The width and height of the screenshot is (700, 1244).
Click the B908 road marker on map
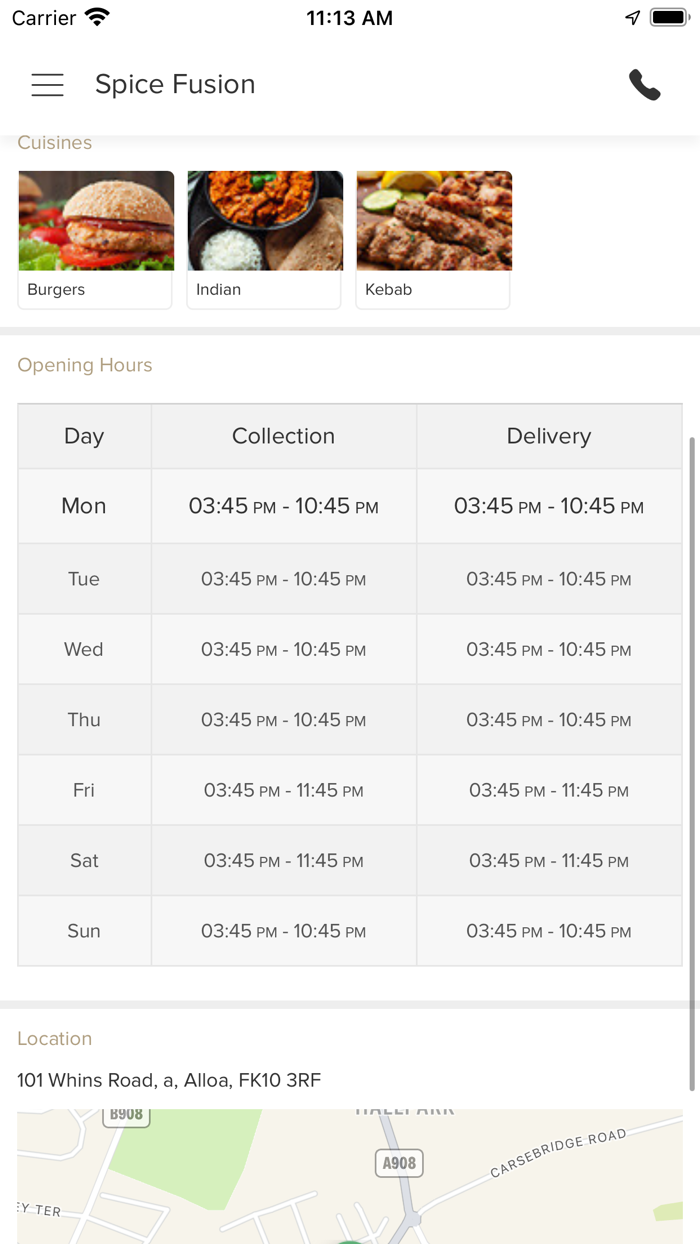127,1115
